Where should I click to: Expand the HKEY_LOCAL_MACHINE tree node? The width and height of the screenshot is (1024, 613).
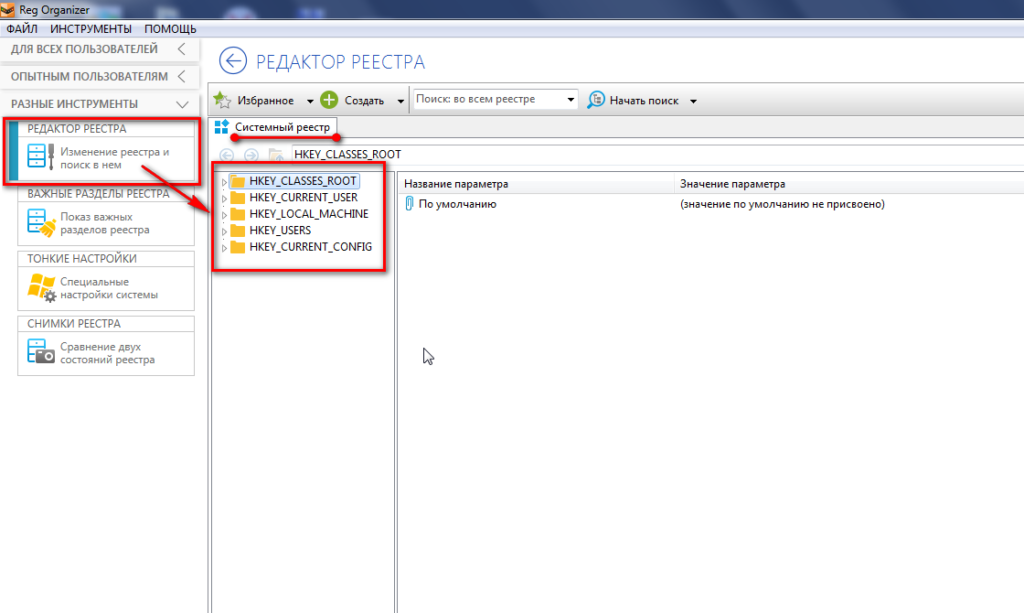point(224,214)
